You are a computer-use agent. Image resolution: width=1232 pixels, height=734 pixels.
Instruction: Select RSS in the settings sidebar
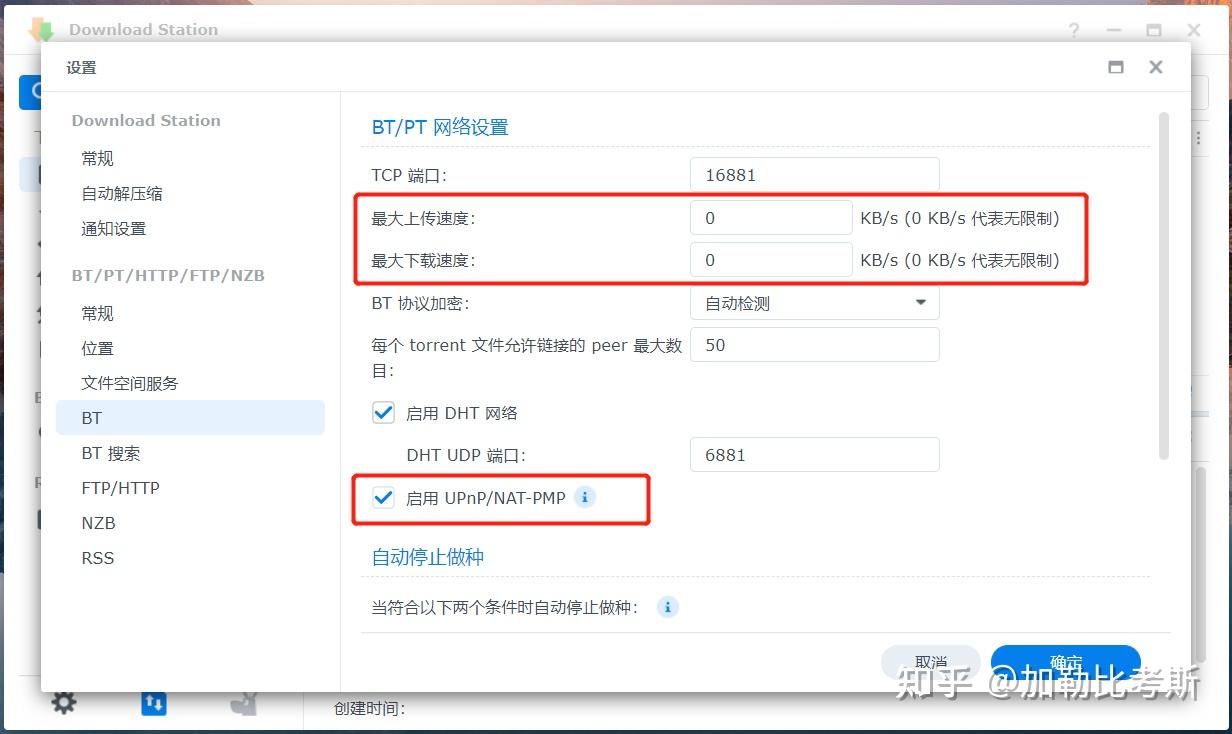click(97, 558)
